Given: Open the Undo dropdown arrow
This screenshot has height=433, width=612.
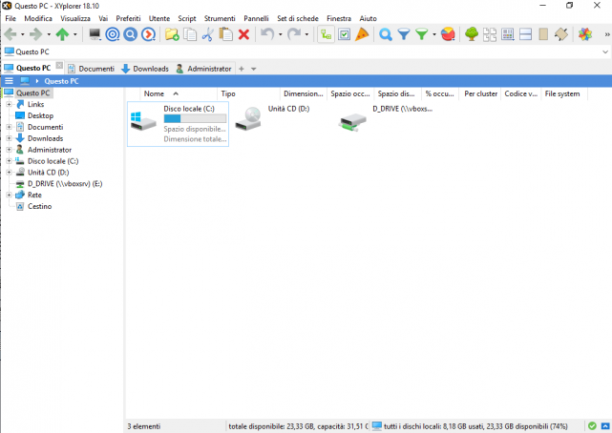Looking at the screenshot, I should 280,35.
